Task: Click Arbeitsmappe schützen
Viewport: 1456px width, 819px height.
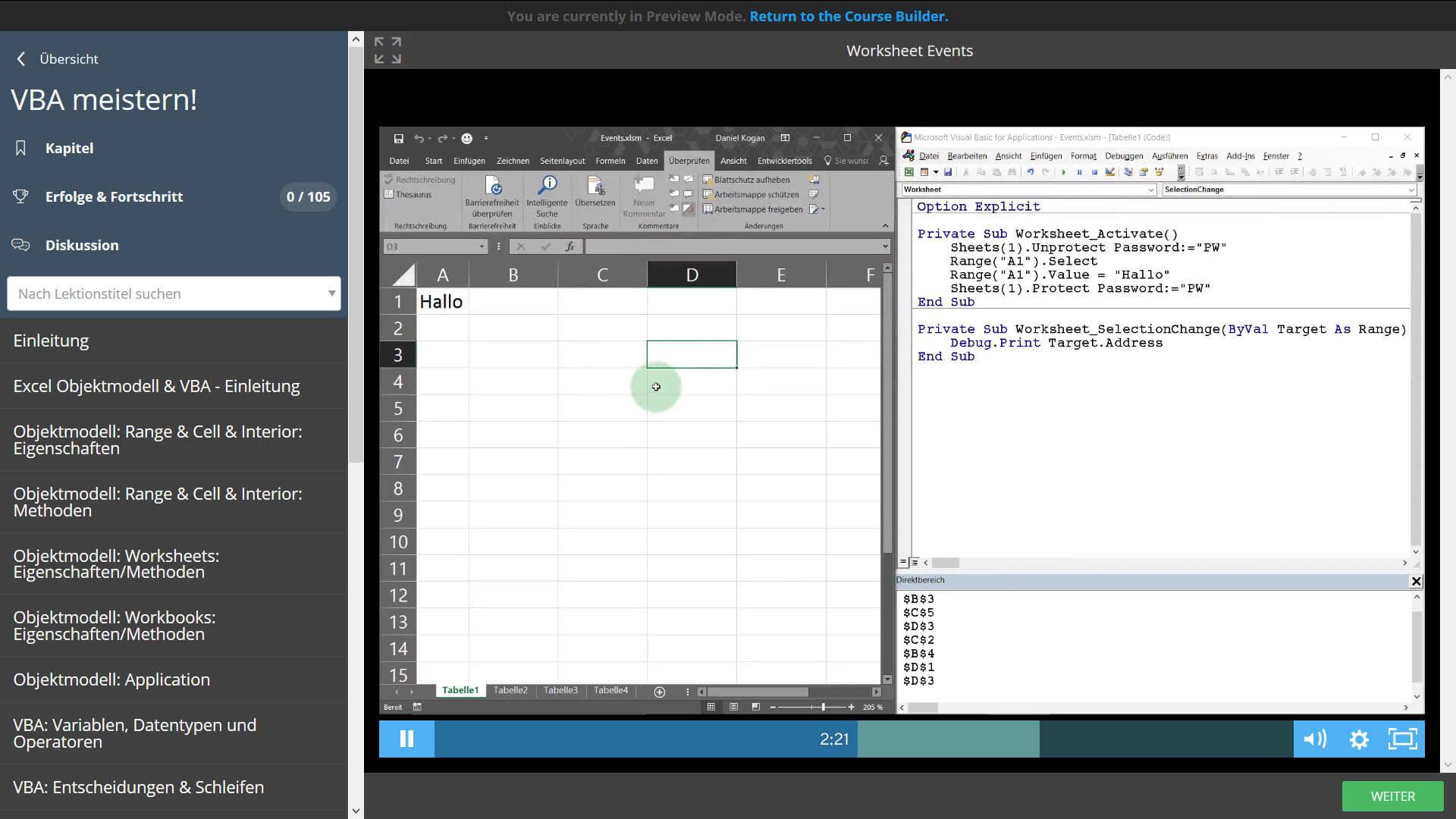Action: pyautogui.click(x=751, y=195)
